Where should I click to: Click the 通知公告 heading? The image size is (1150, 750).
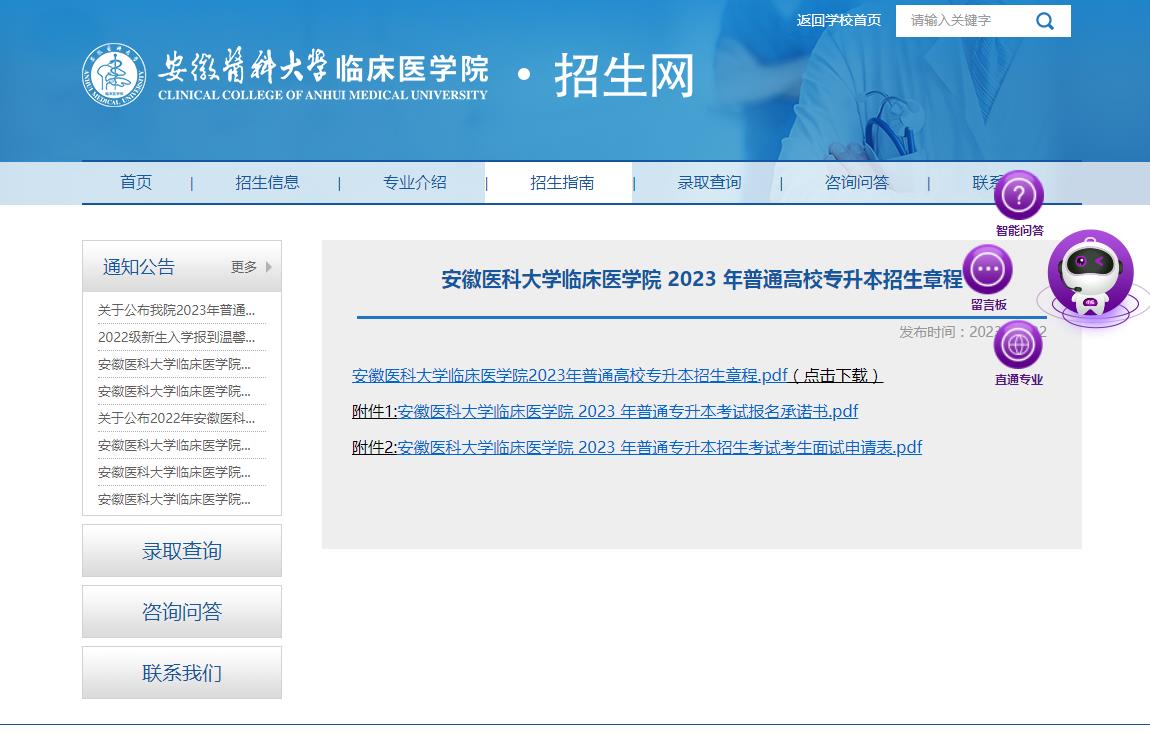coord(139,267)
